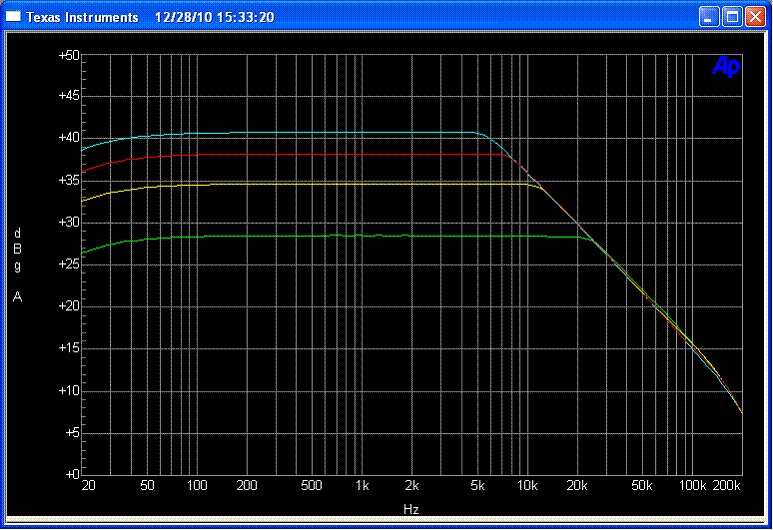Viewport: 773px width, 530px height.
Task: Click the +45 label on the Y axis
Action: pos(69,95)
